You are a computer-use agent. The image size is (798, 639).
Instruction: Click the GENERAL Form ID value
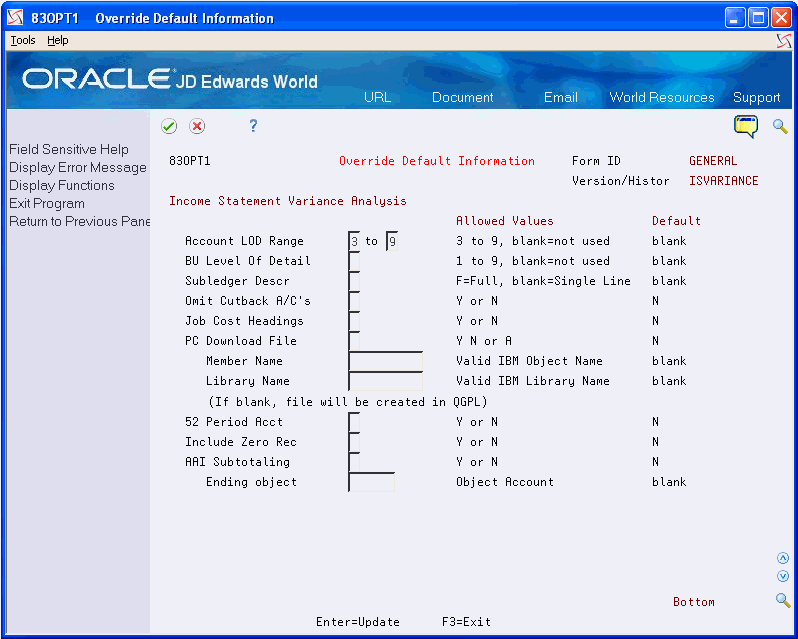coord(712,161)
